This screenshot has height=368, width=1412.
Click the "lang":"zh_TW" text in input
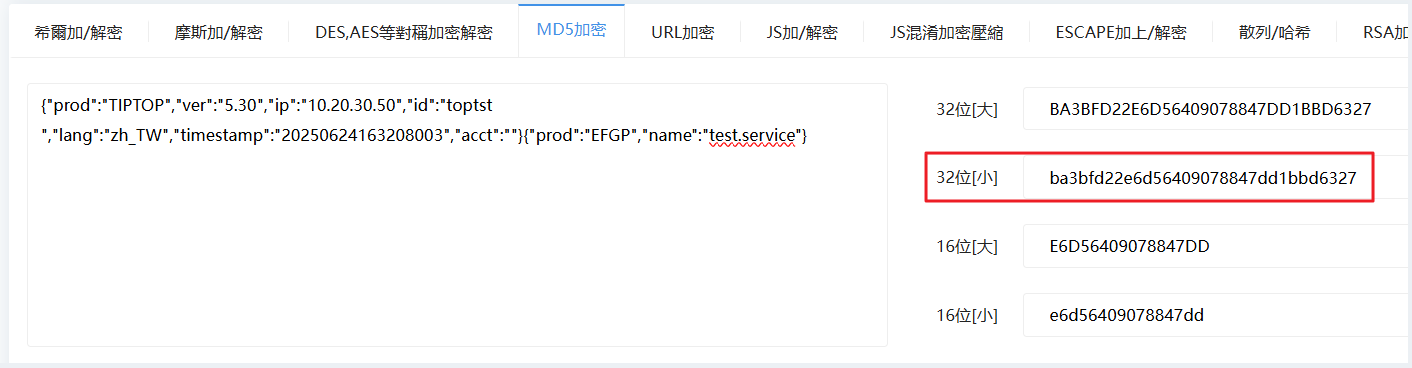pos(110,135)
